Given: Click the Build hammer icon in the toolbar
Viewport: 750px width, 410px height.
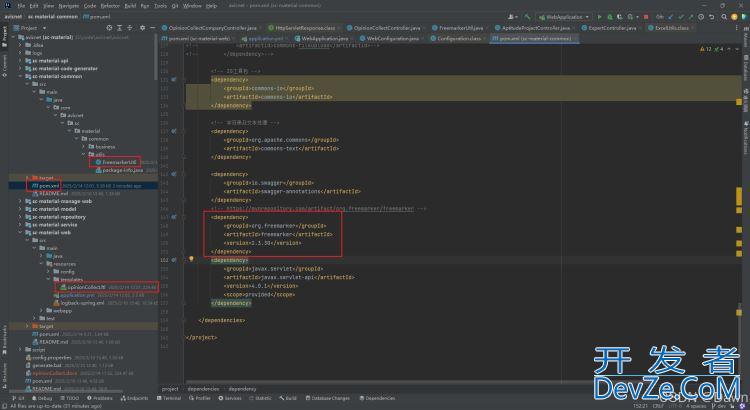Looking at the screenshot, I should coord(528,17).
